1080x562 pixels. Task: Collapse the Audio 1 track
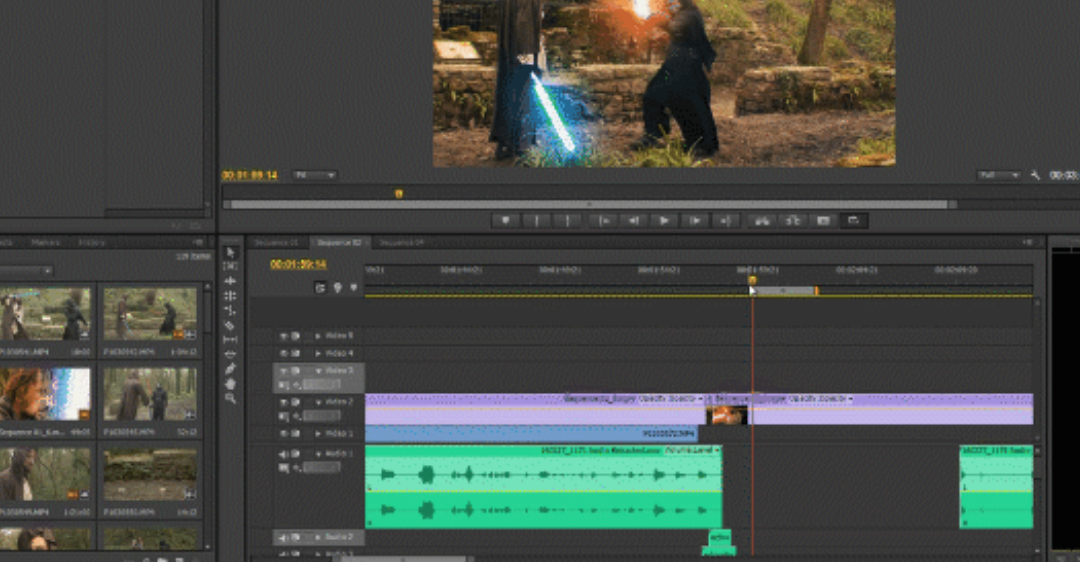click(x=318, y=454)
